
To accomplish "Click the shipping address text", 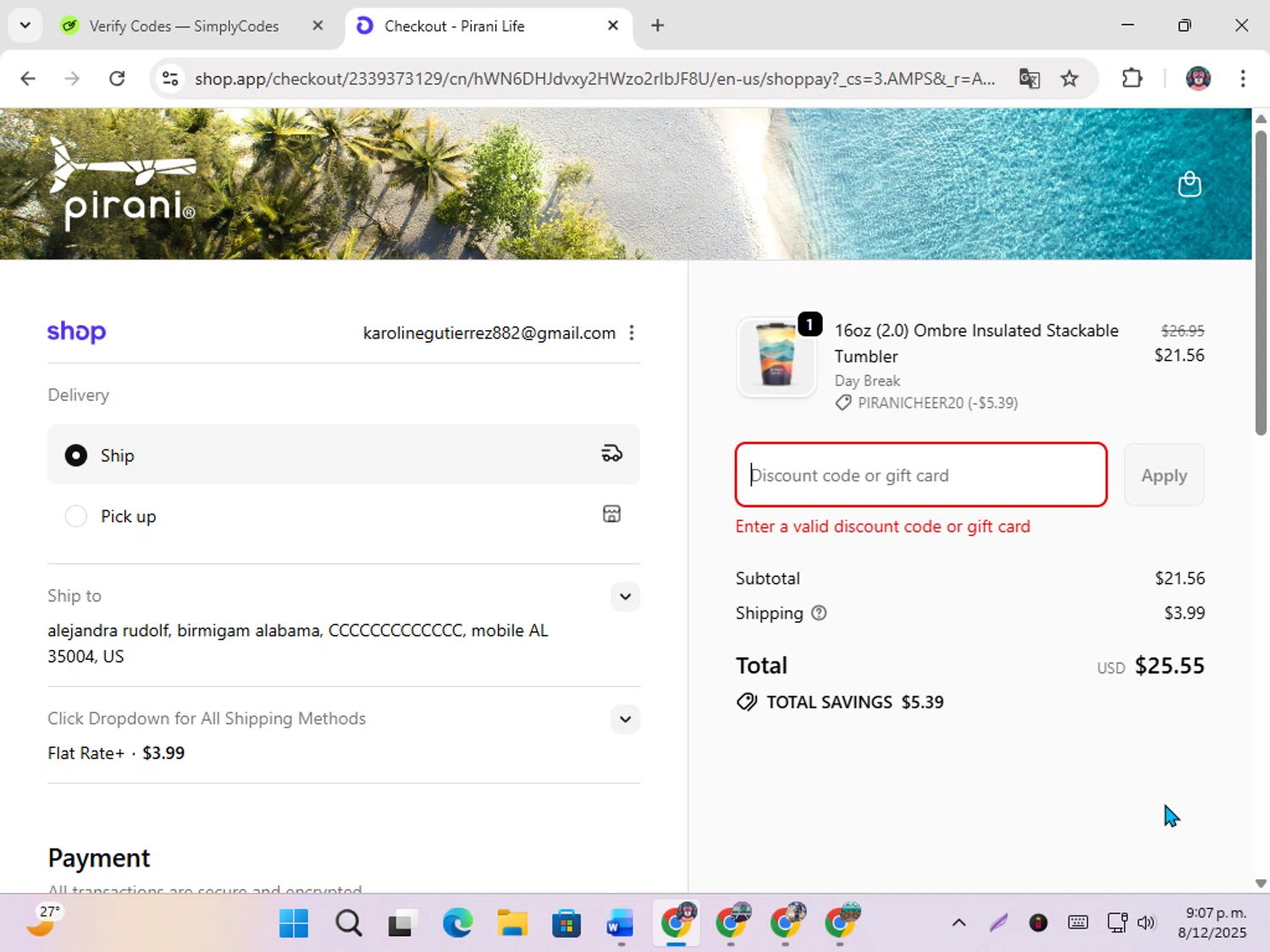I will point(298,643).
